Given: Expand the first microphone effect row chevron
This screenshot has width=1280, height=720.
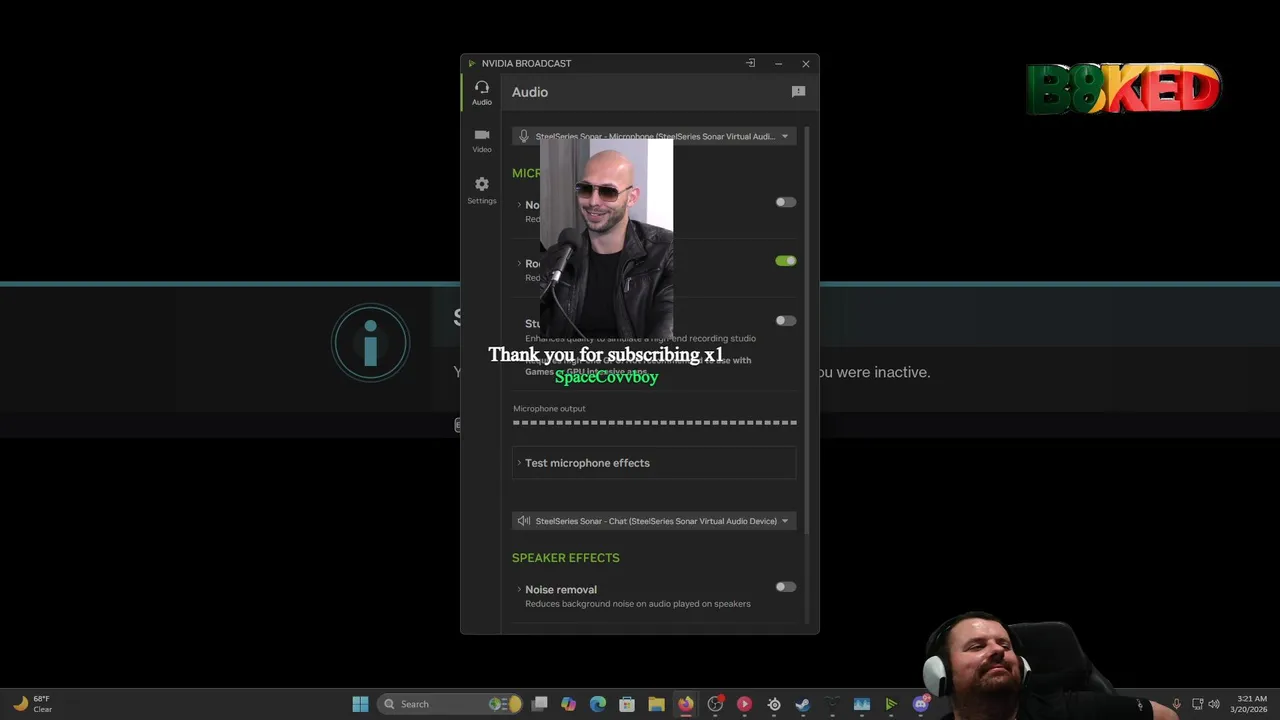Looking at the screenshot, I should (519, 205).
